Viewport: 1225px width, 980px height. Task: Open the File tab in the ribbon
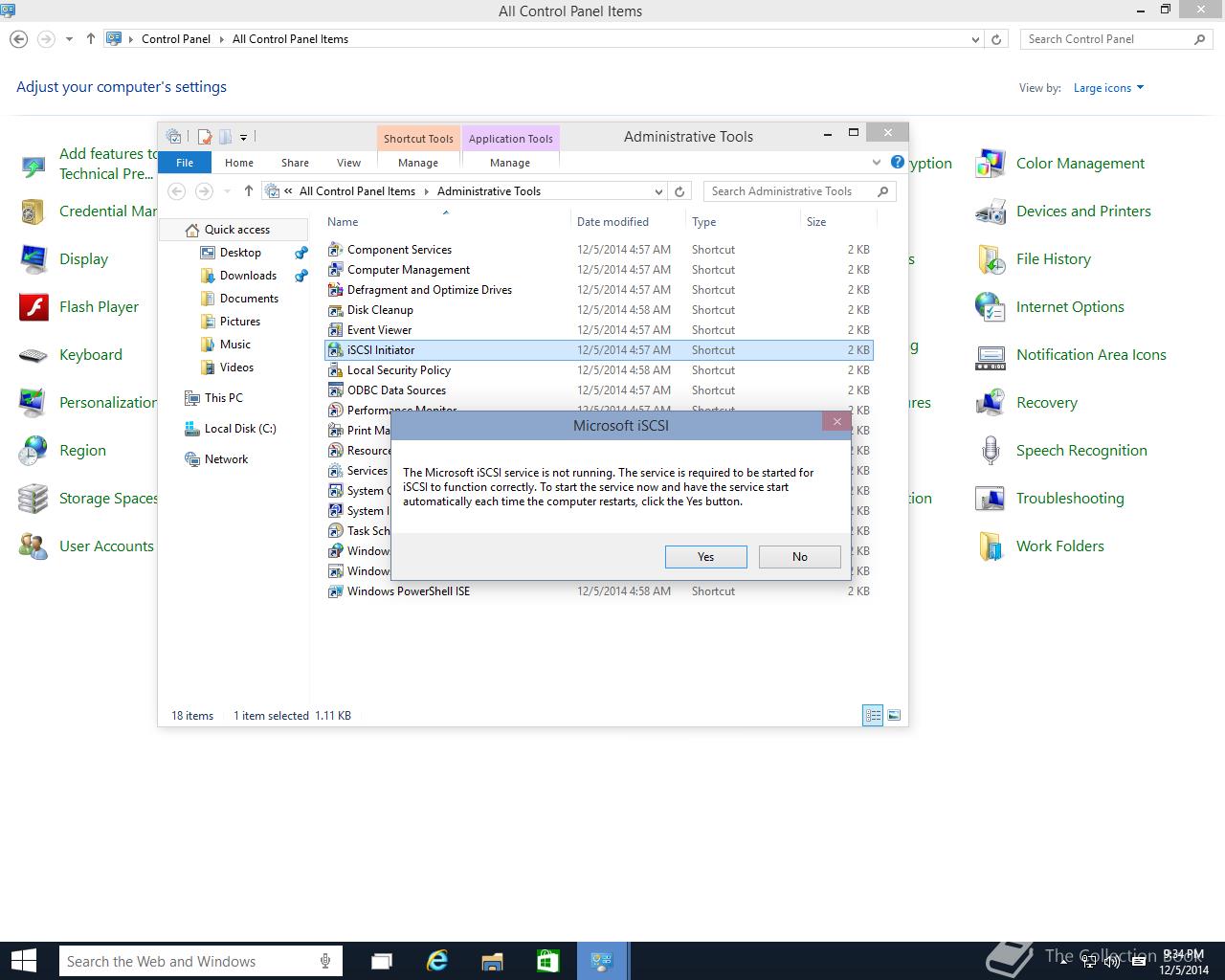[185, 163]
